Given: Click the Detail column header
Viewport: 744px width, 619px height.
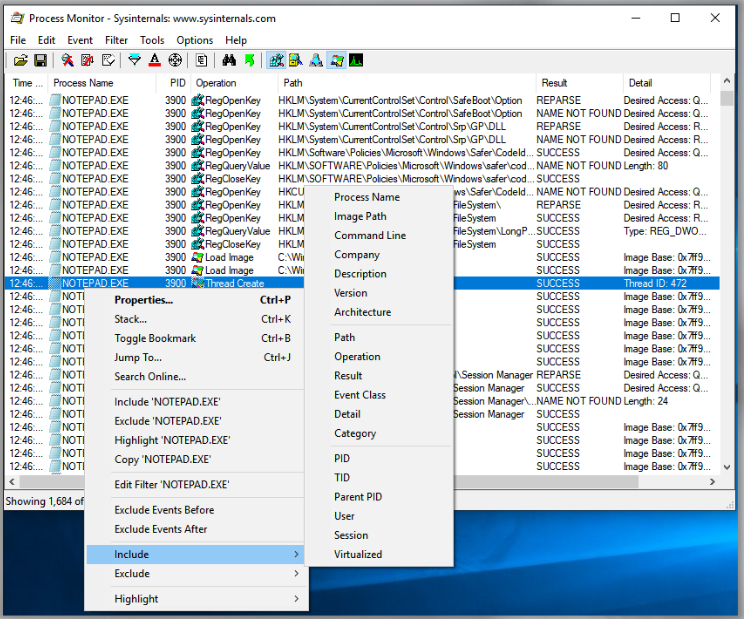Looking at the screenshot, I should (667, 83).
